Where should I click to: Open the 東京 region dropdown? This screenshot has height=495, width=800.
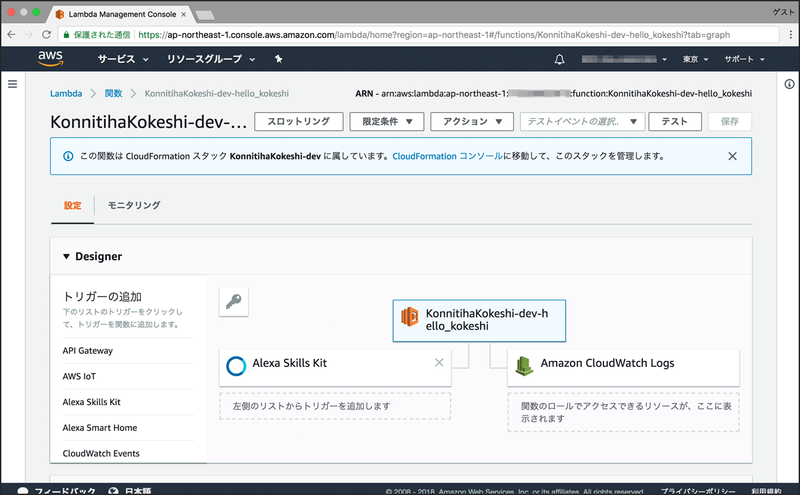pos(695,59)
